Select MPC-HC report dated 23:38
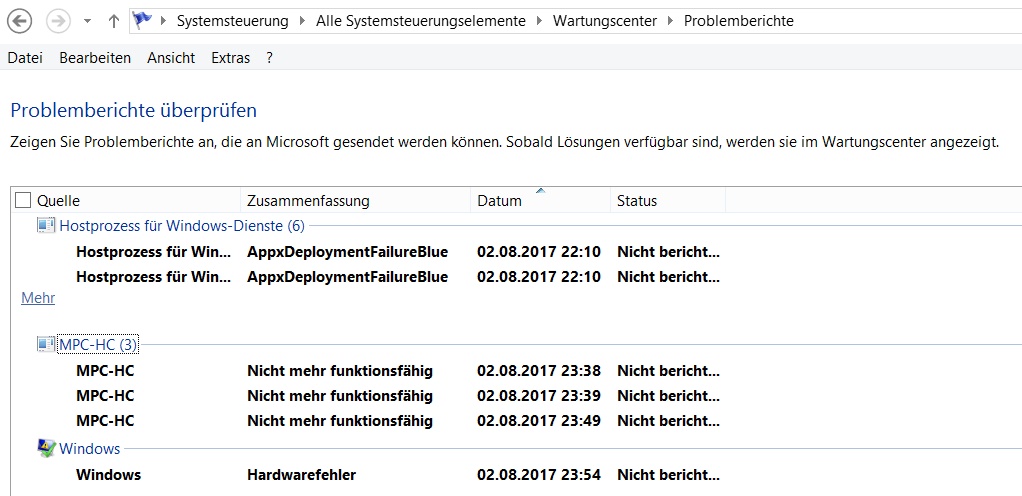Viewport: 1022px width, 496px height. point(105,371)
